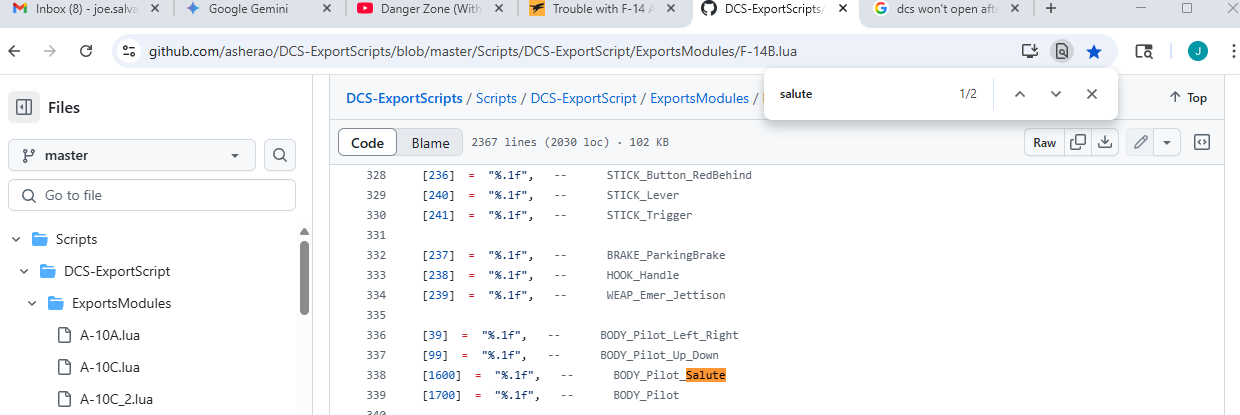Image resolution: width=1240 pixels, height=415 pixels.
Task: Download the raw file
Action: [x=1105, y=143]
